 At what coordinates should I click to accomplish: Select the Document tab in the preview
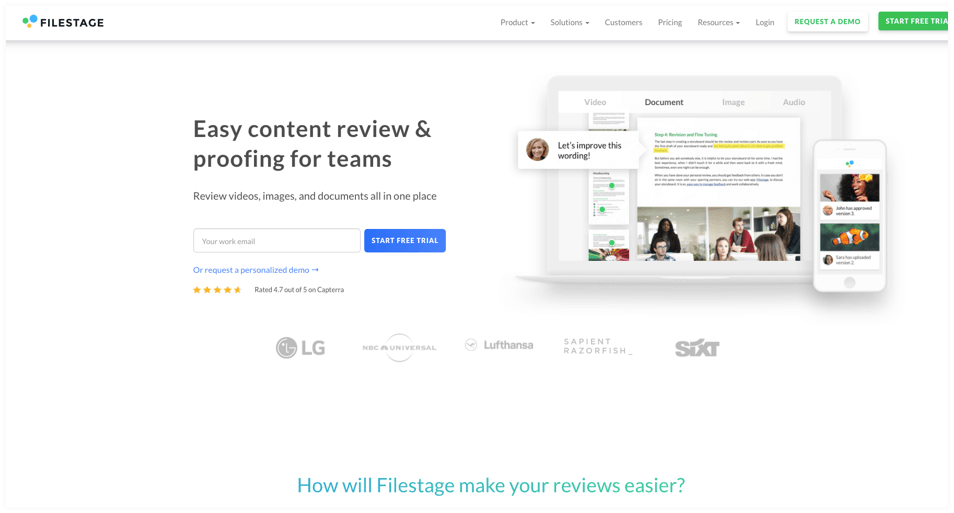click(x=664, y=102)
